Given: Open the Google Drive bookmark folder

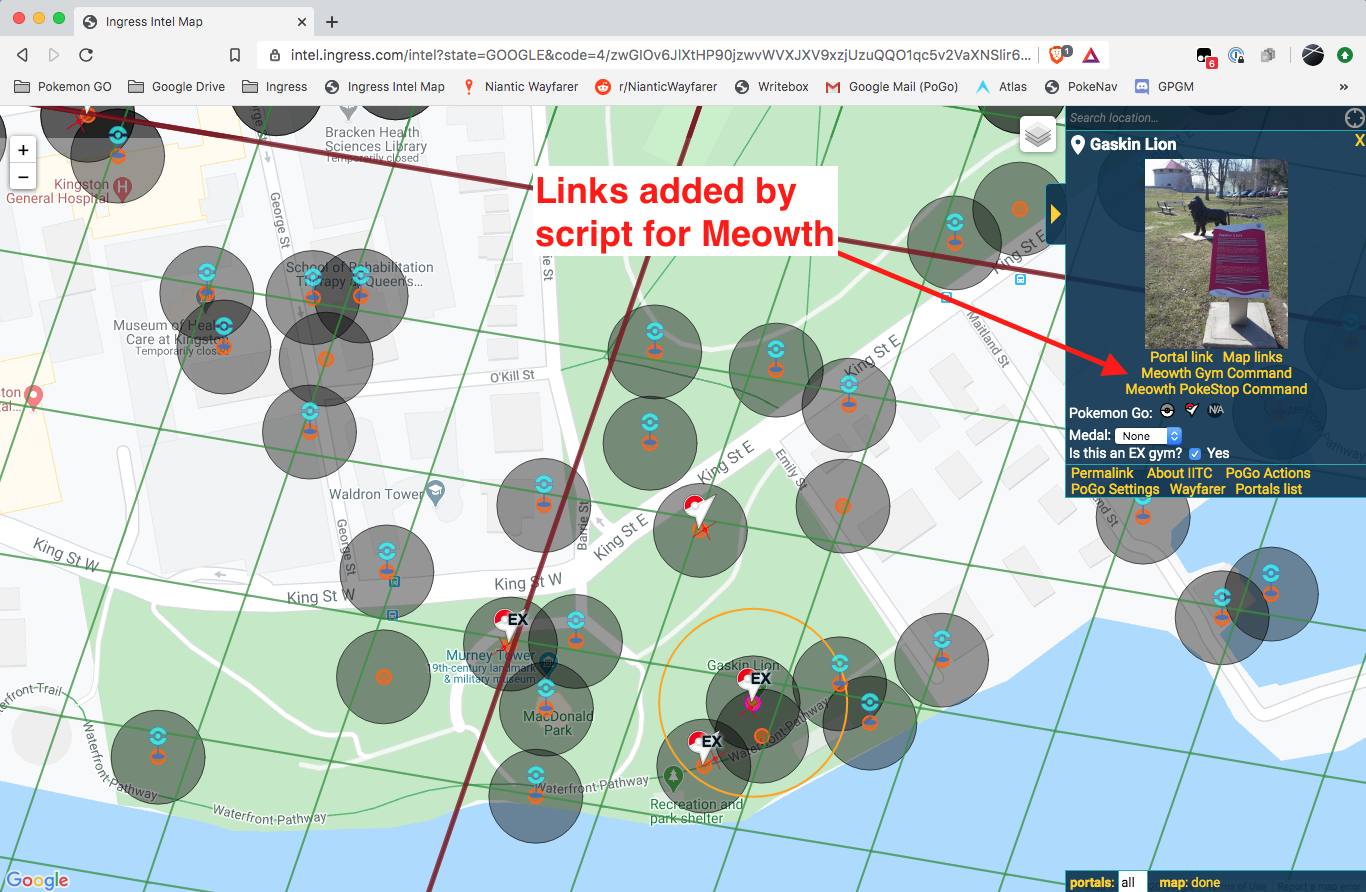Looking at the screenshot, I should 176,87.
